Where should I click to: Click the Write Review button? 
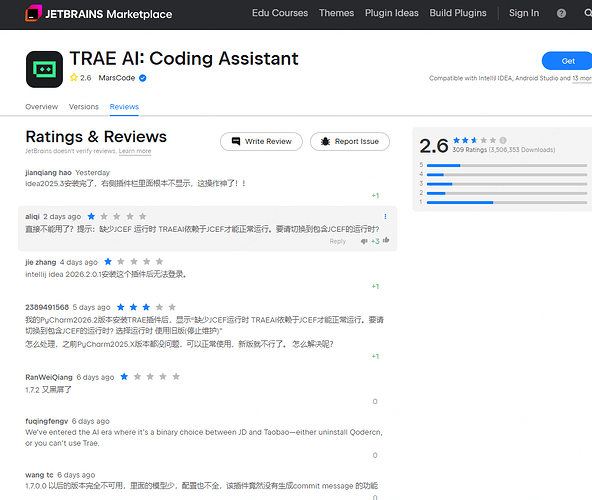(261, 141)
